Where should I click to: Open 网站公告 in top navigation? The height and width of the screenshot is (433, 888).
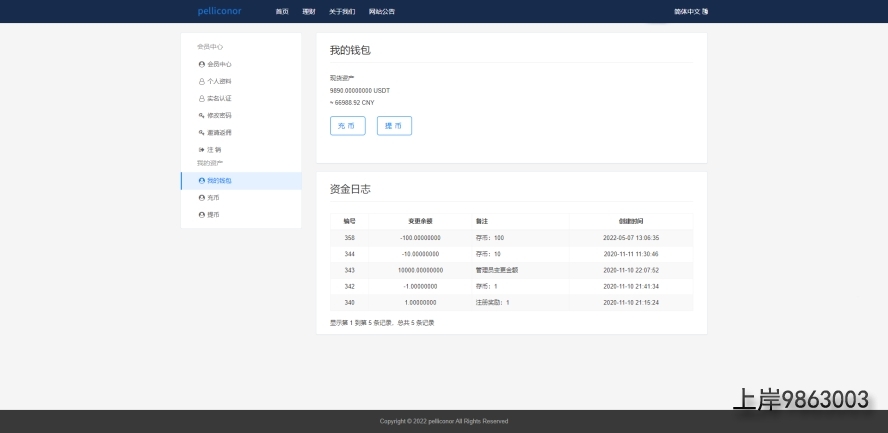(382, 11)
